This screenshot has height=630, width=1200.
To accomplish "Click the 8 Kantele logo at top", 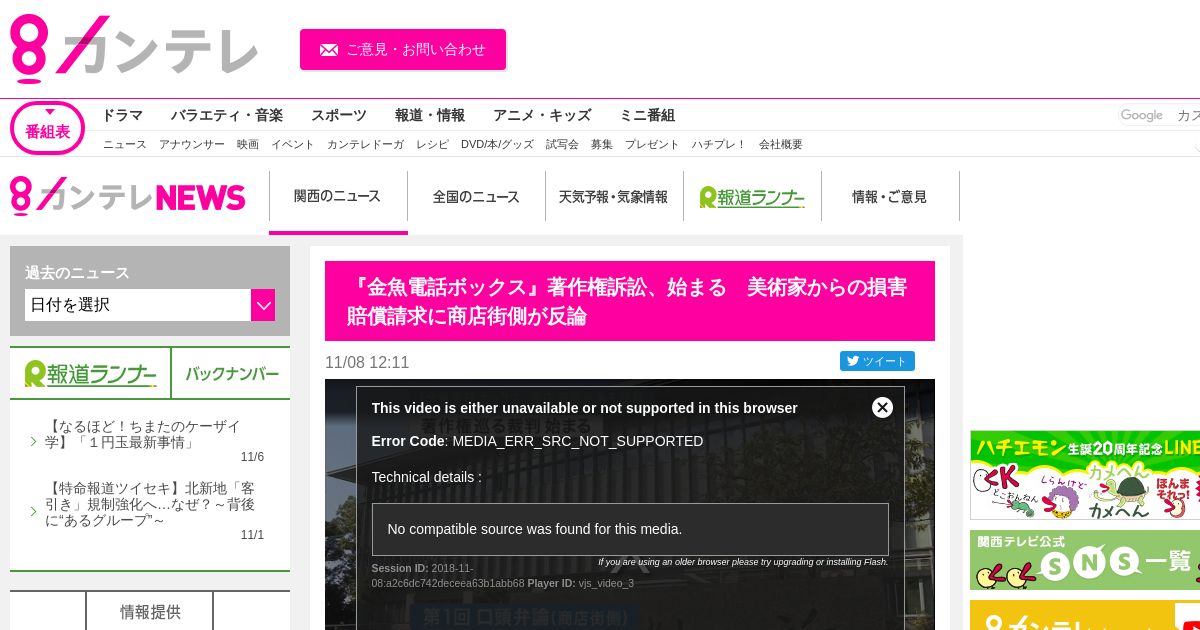I will click(134, 48).
